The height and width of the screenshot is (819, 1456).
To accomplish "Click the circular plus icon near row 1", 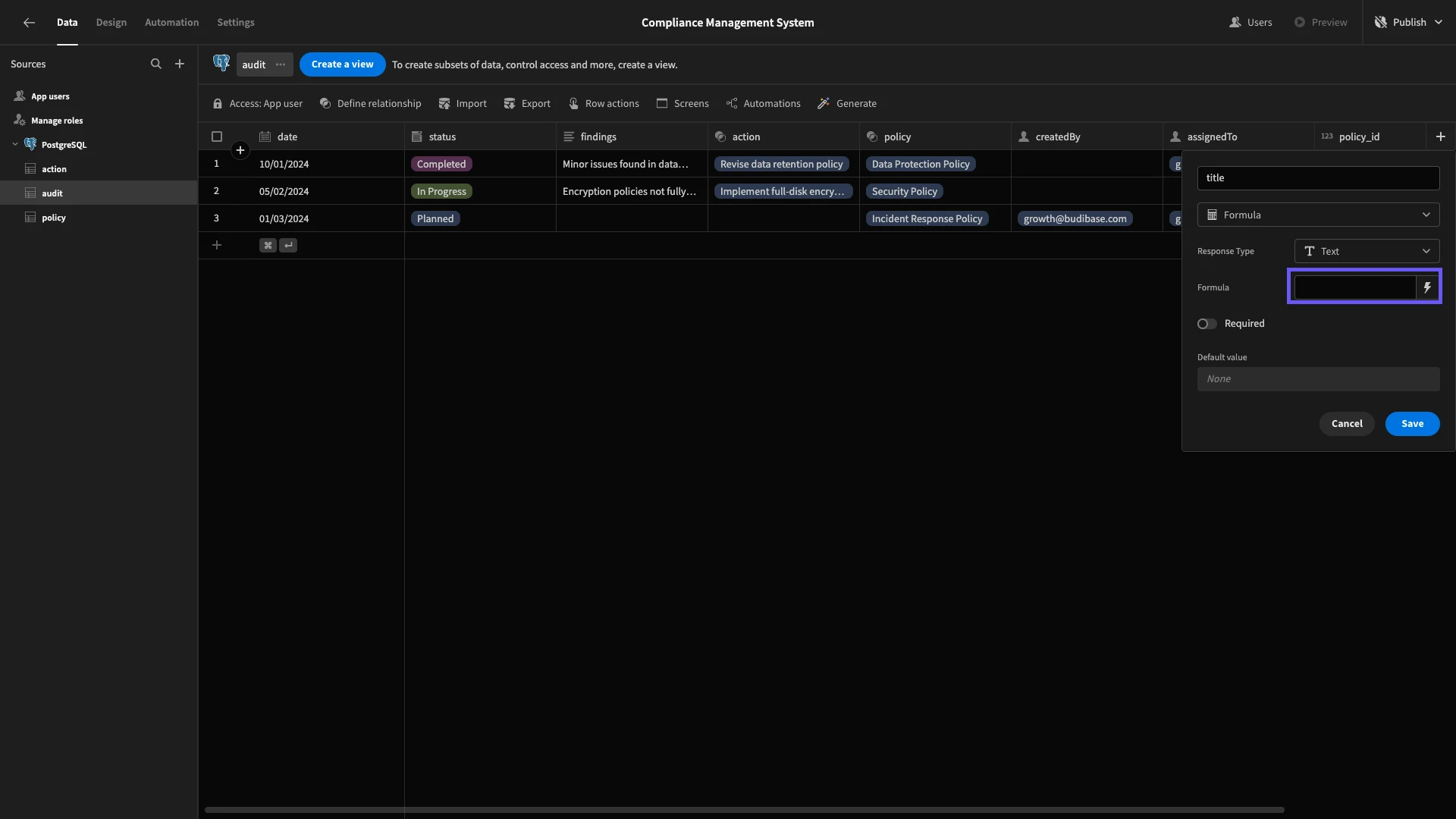I will 240,150.
